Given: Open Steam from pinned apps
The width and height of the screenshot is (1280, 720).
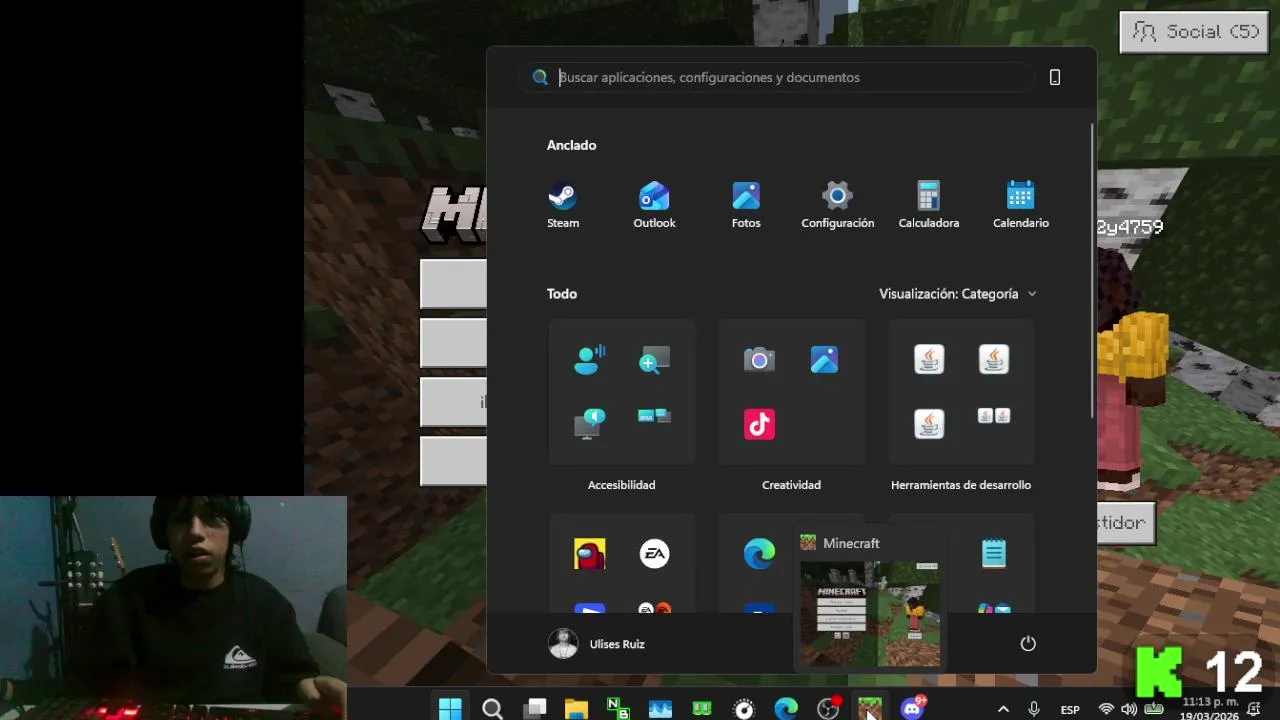Looking at the screenshot, I should pyautogui.click(x=563, y=205).
